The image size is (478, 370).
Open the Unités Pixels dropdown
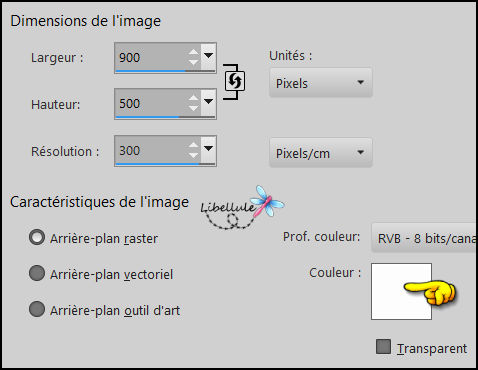click(x=321, y=83)
